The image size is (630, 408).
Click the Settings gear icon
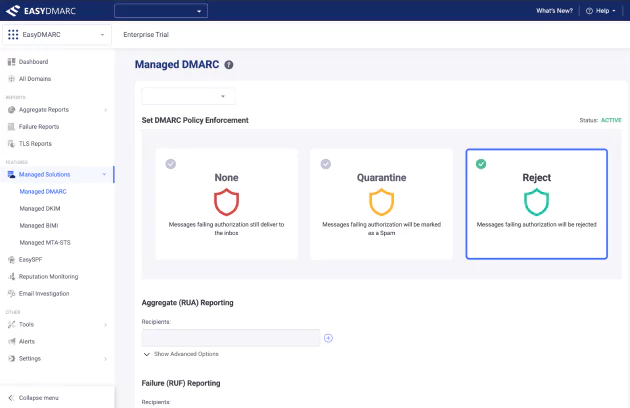tap(11, 359)
